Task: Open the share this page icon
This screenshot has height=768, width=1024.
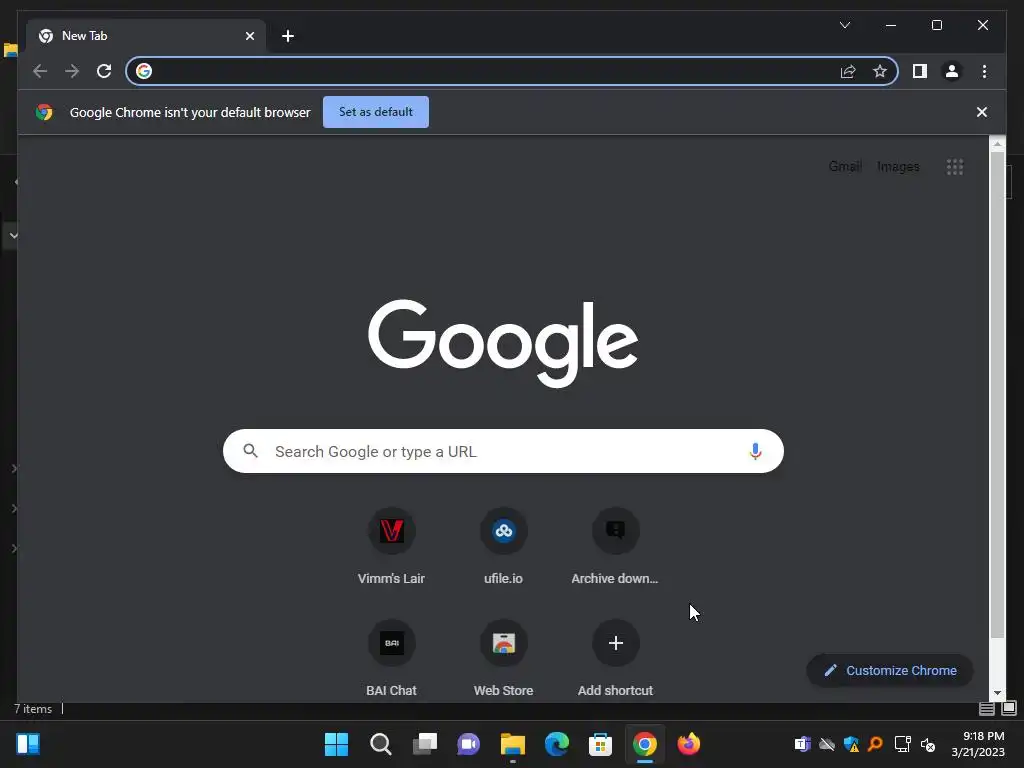Action: click(848, 71)
